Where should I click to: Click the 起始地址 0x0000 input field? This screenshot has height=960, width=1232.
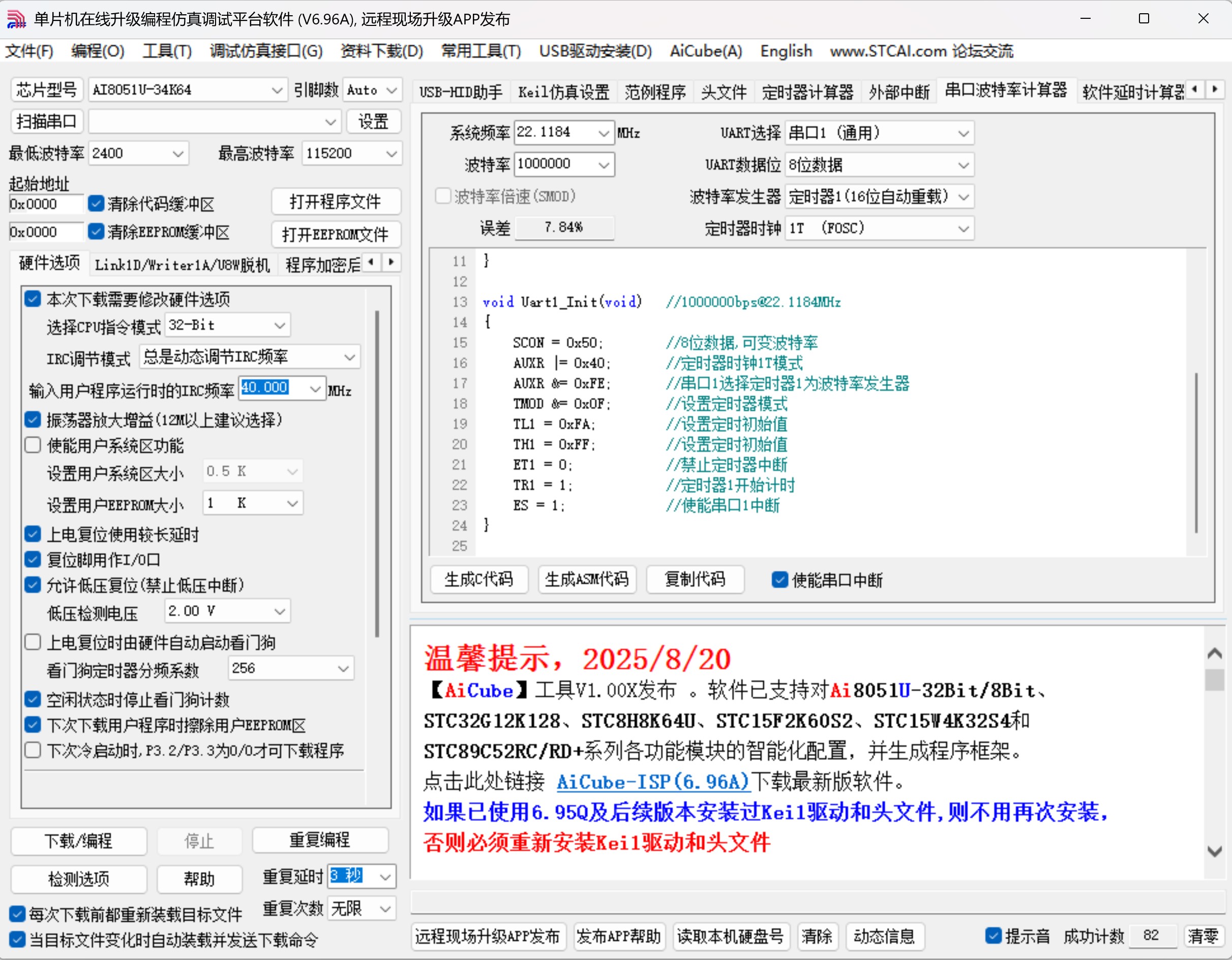[x=45, y=204]
